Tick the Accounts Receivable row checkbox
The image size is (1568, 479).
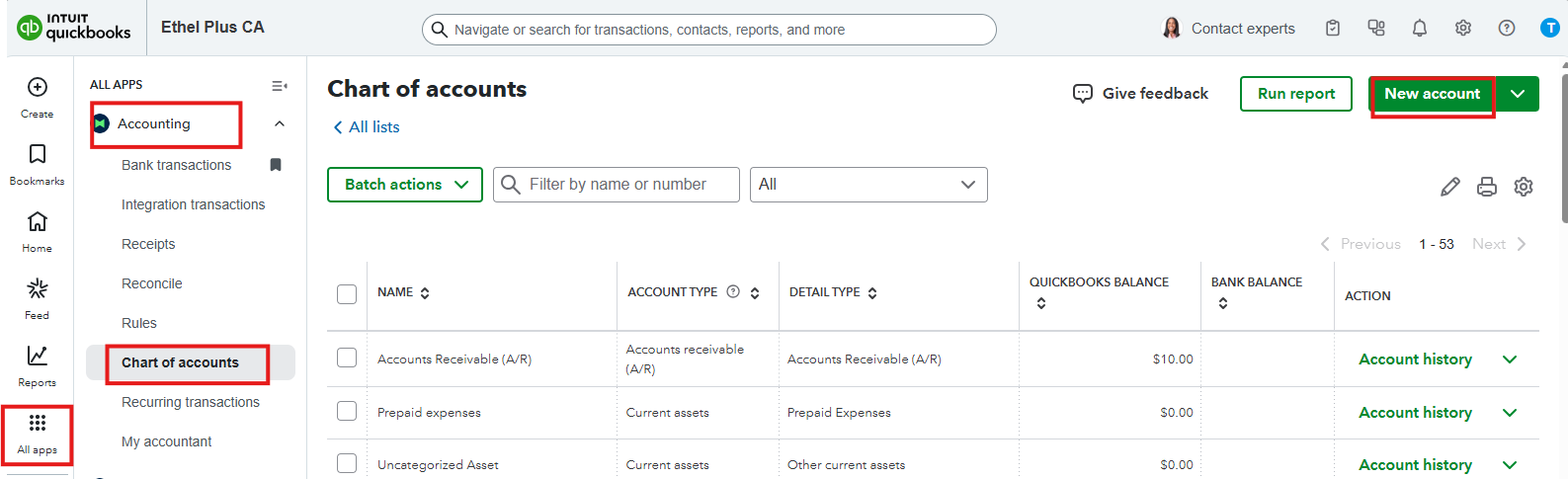pos(347,359)
